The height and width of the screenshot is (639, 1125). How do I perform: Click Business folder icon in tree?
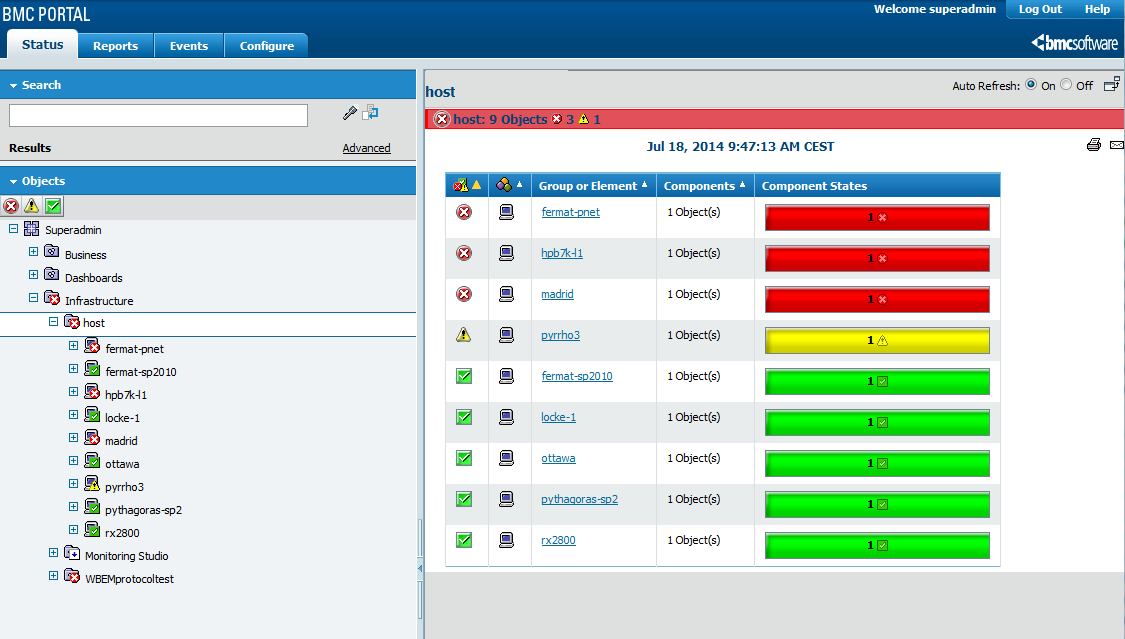click(52, 252)
